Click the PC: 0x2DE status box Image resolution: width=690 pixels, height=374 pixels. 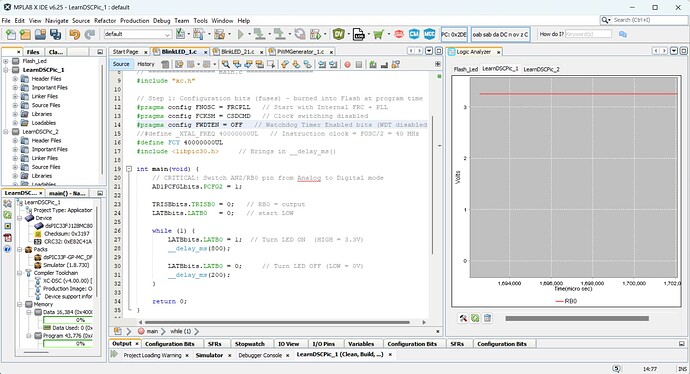point(454,34)
